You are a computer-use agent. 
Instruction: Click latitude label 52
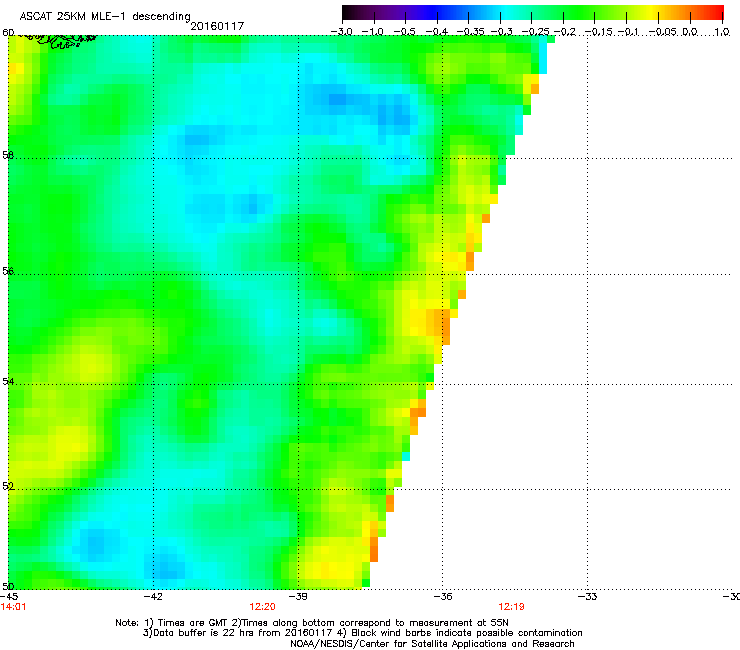click(8, 486)
